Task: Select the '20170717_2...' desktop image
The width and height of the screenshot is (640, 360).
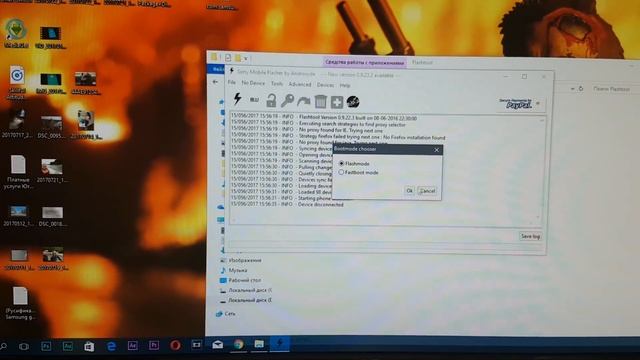Action: tap(17, 123)
